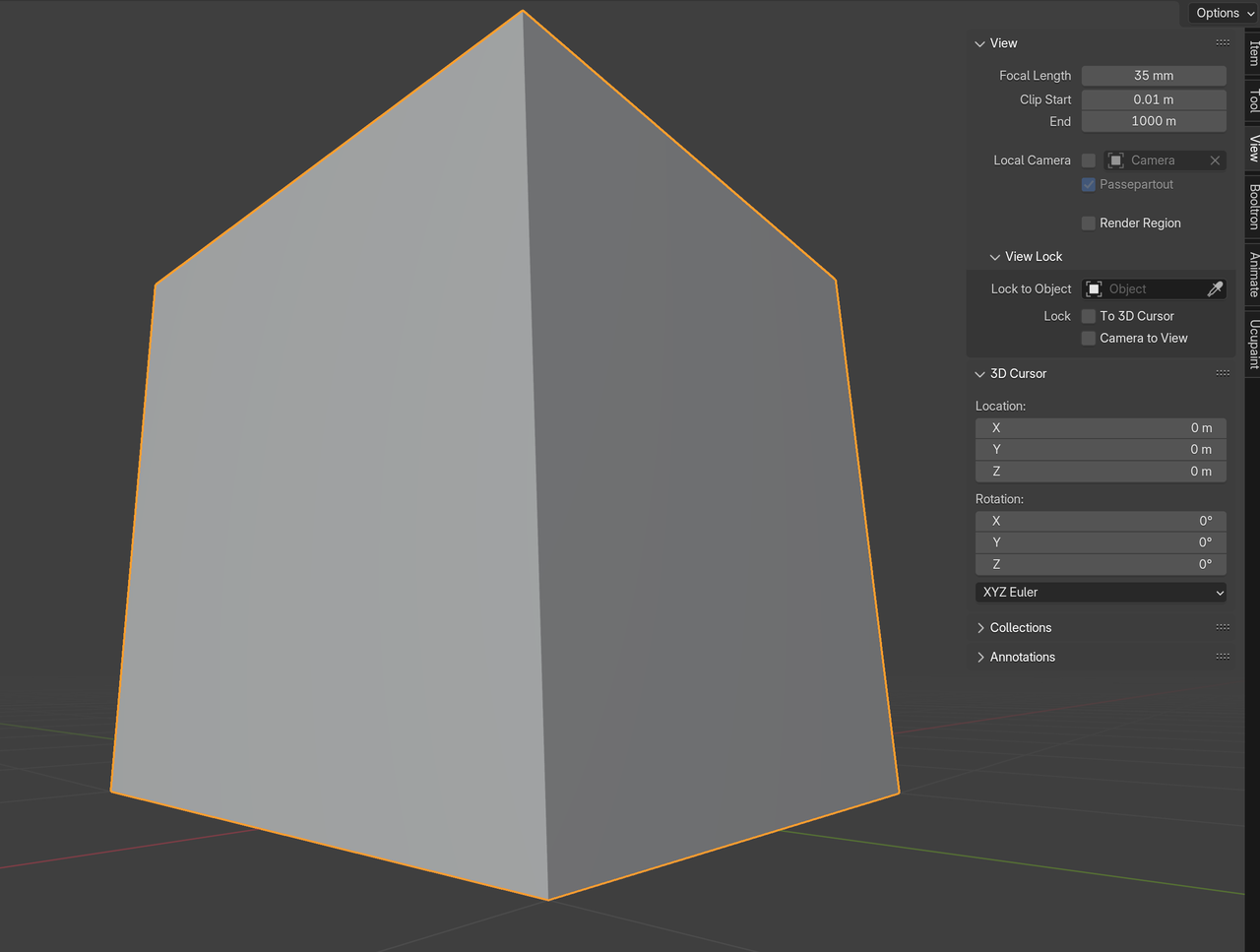Click the grip dots icon on View panel header

1223,42
